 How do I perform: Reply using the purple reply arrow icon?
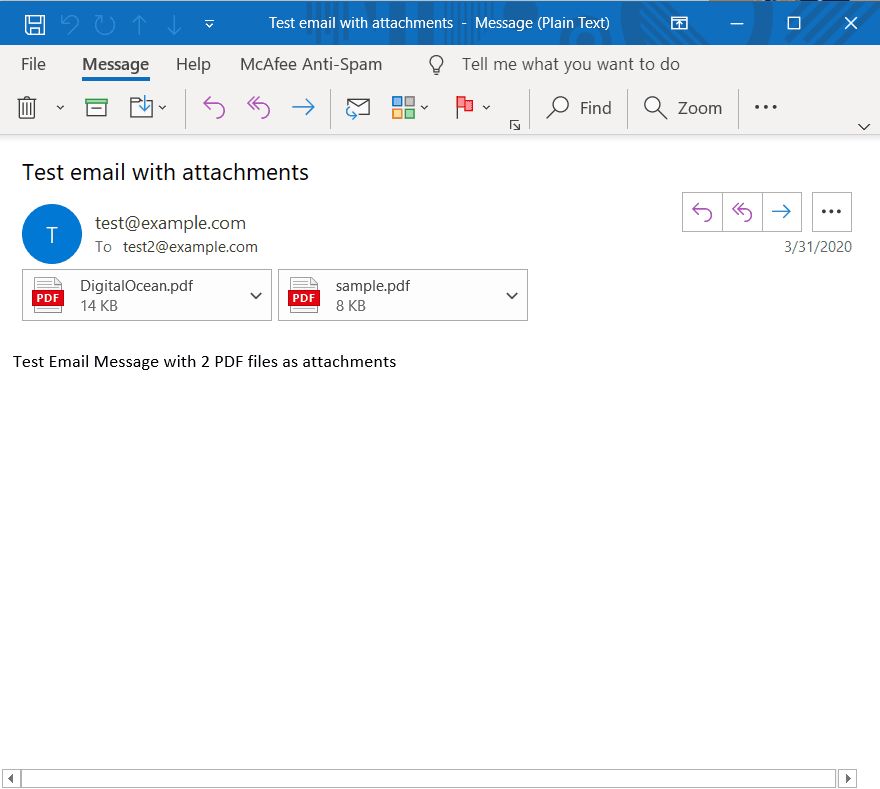coord(213,107)
